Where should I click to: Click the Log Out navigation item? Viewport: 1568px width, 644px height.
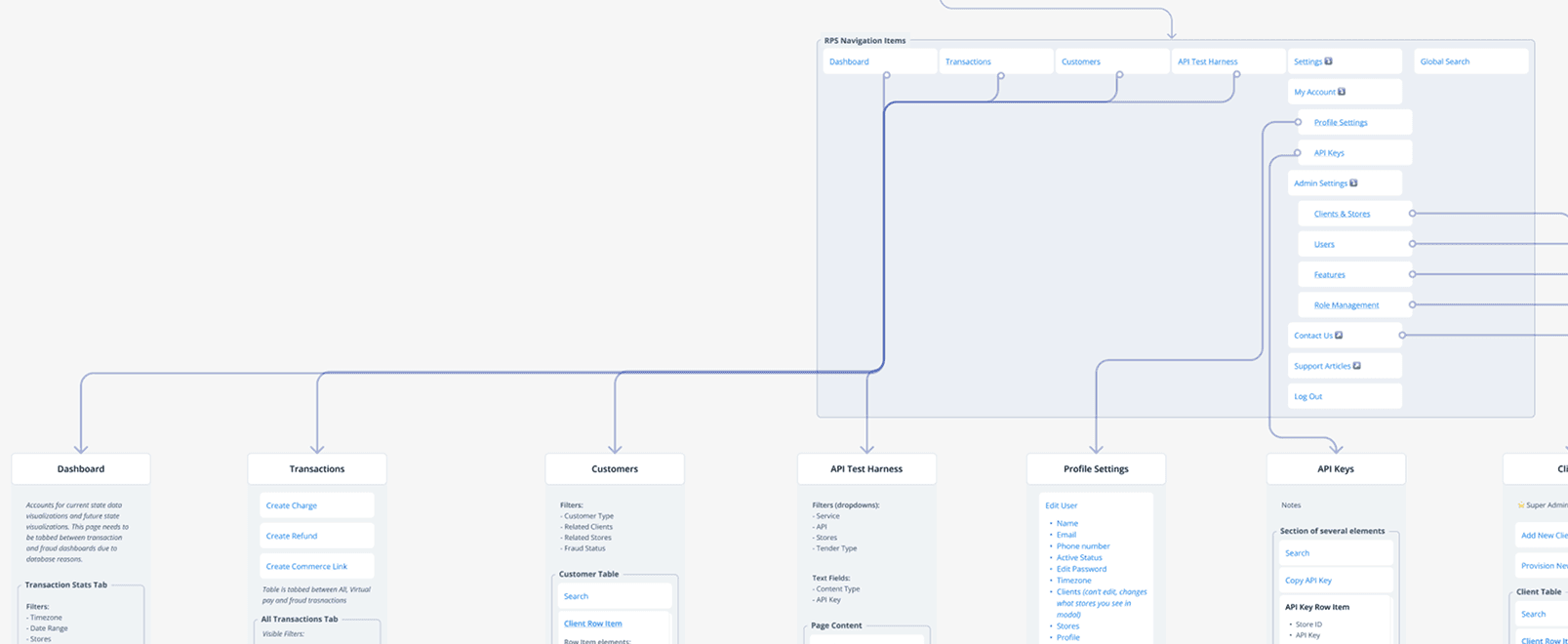1345,396
